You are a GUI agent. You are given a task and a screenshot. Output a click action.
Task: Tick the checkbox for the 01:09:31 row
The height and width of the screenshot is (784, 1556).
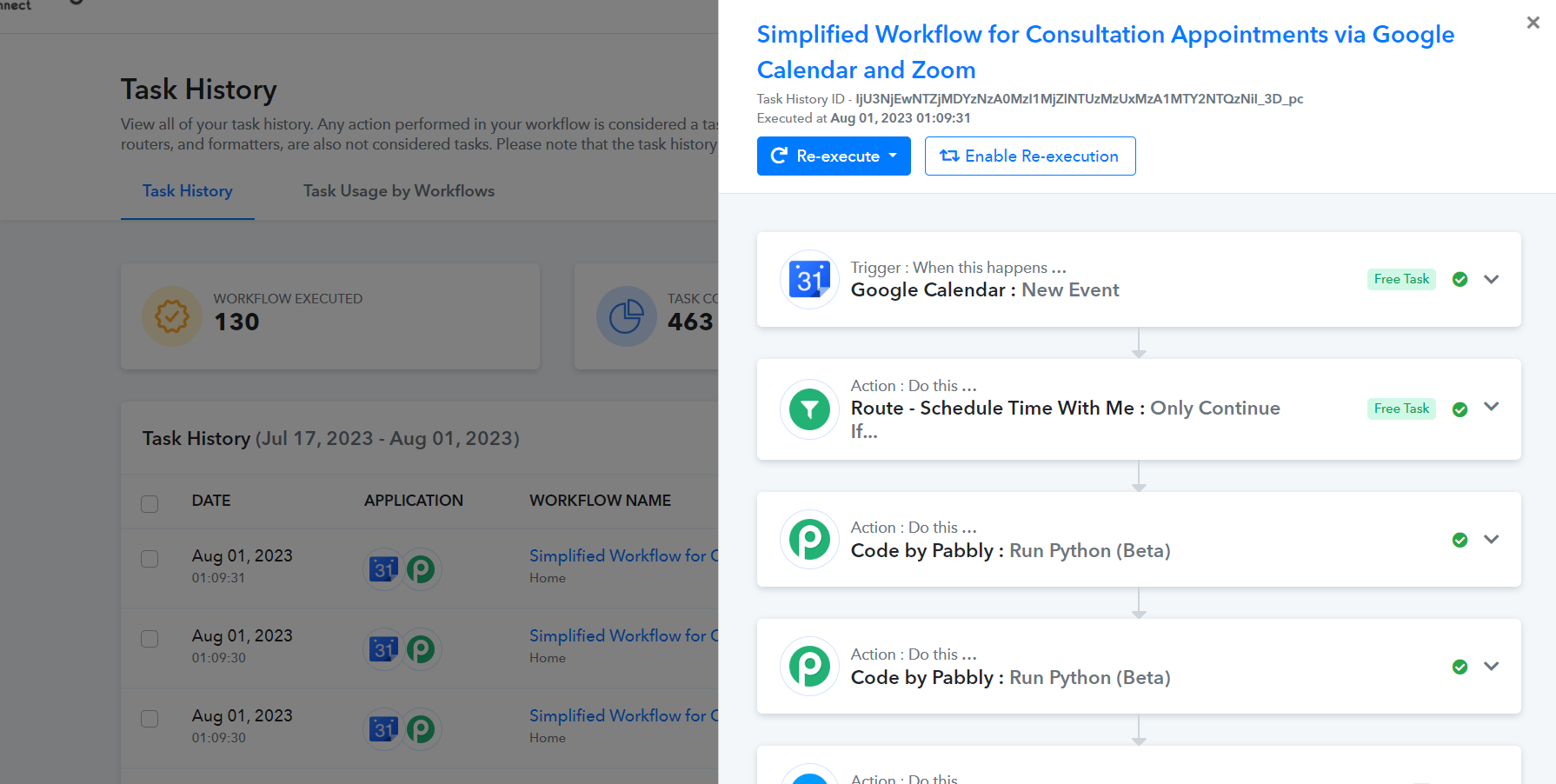coord(150,559)
